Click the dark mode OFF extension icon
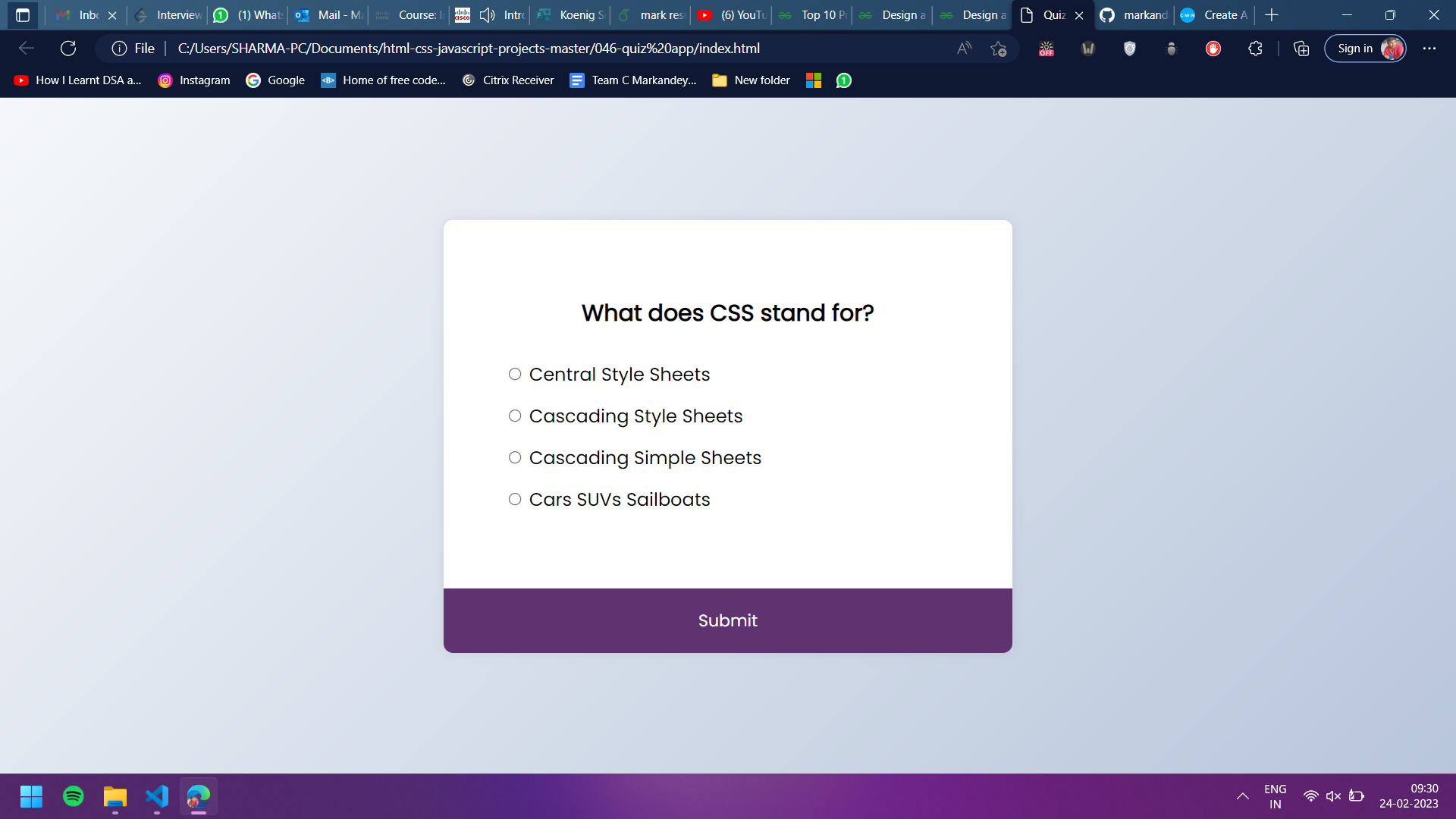 [x=1046, y=49]
